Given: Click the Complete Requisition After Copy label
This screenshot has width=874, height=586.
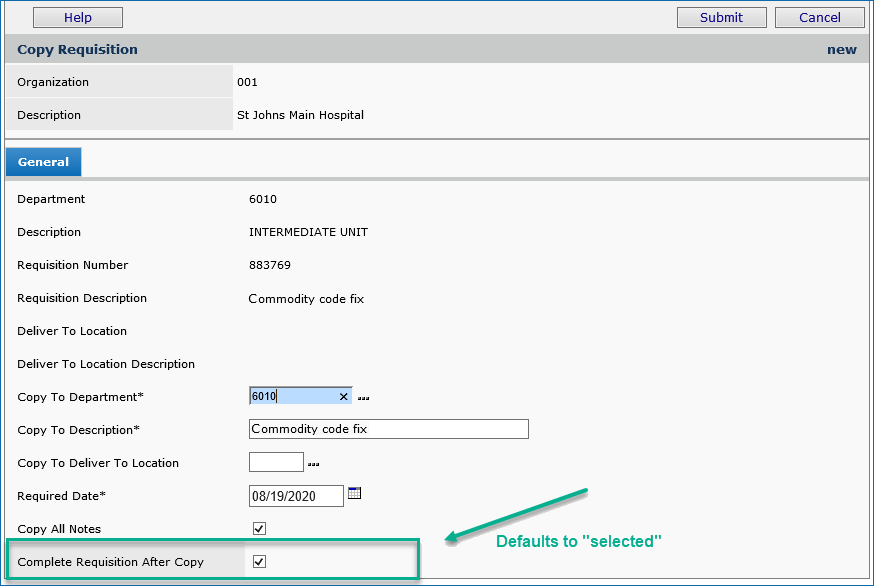Looking at the screenshot, I should point(110,562).
